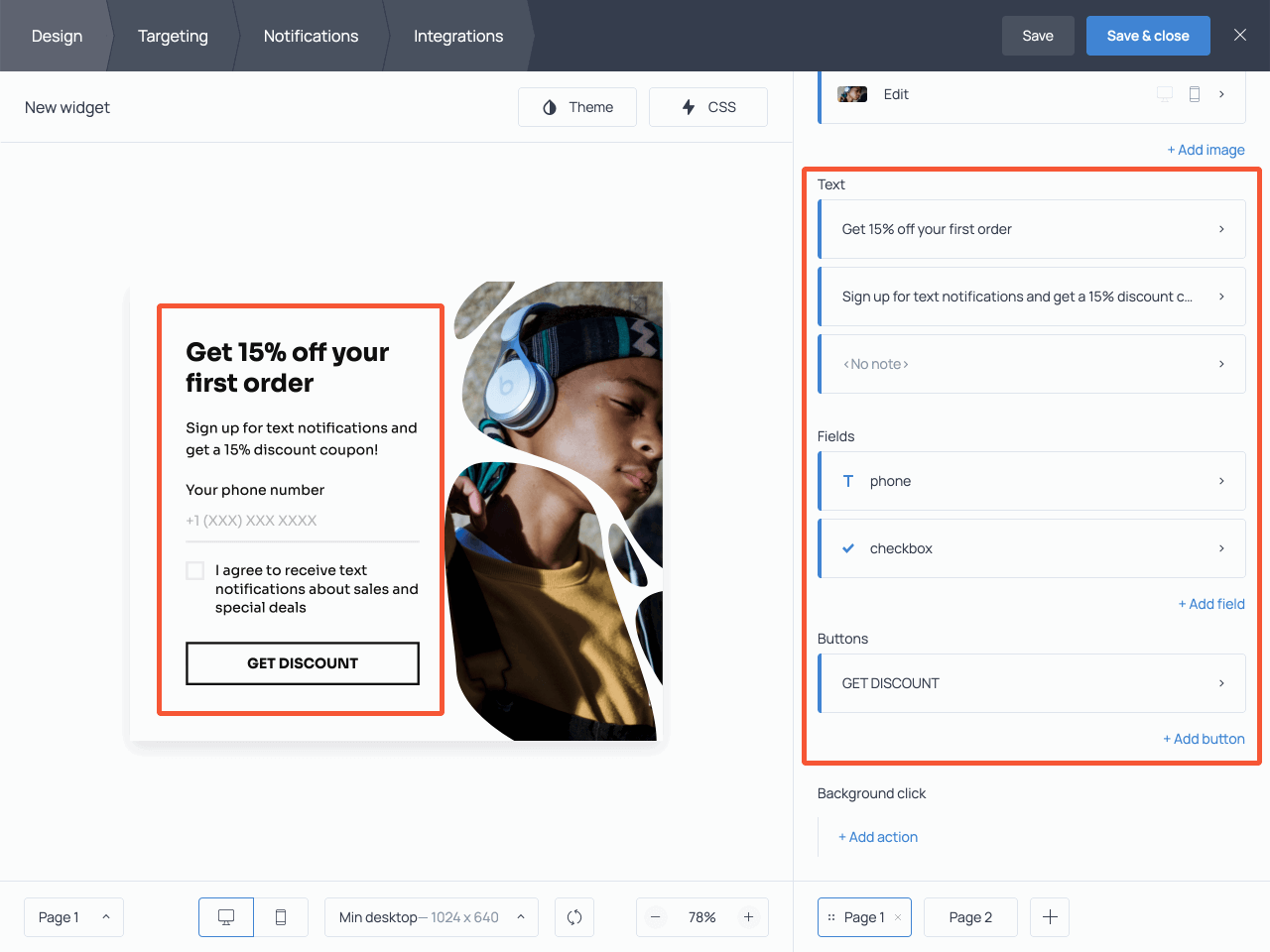Click the Add field link
Viewport: 1270px width, 952px height.
(1211, 604)
